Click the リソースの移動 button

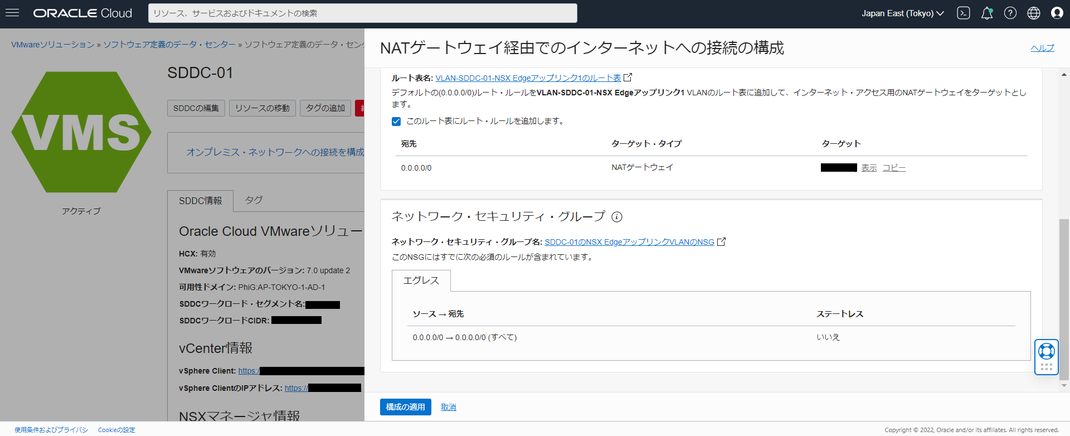[263, 108]
